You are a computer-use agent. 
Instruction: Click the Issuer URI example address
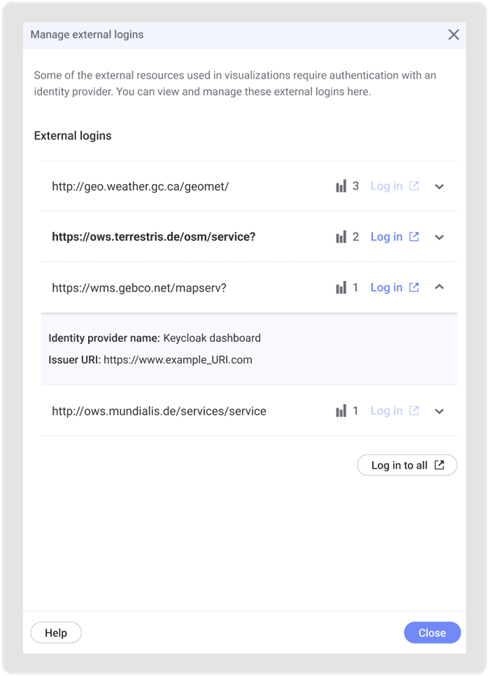pyautogui.click(x=178, y=360)
